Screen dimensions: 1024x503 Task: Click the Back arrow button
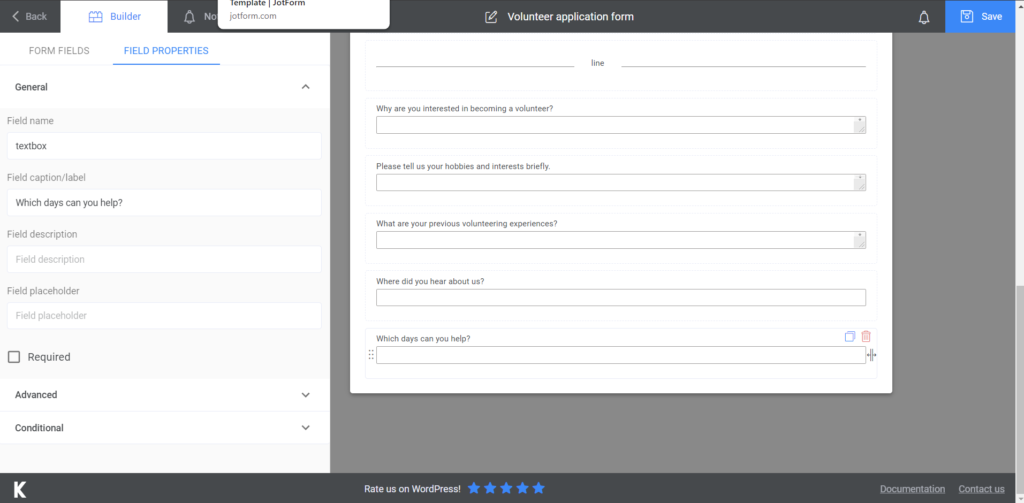coord(29,16)
